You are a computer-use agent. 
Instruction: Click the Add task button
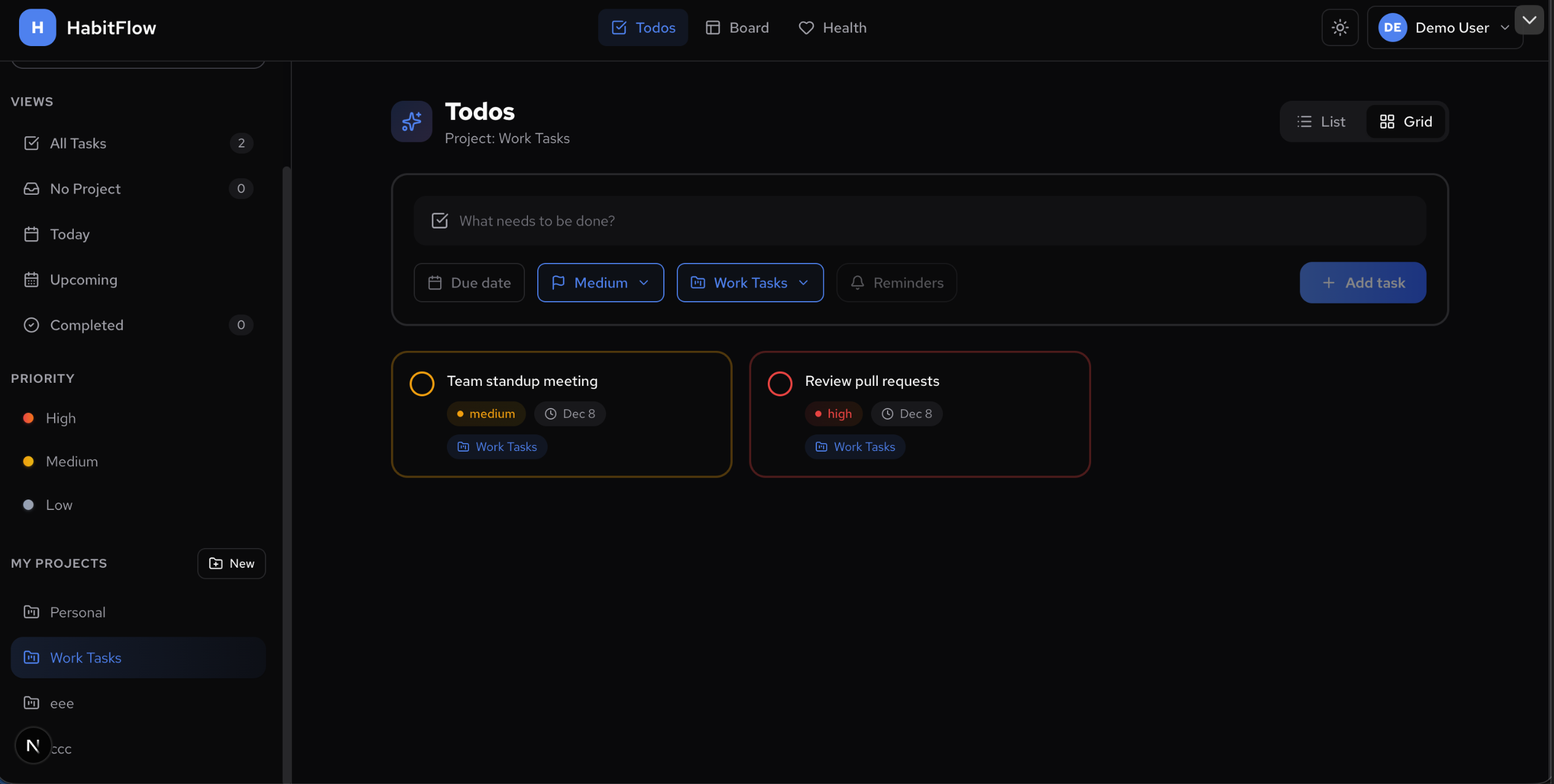[1362, 283]
